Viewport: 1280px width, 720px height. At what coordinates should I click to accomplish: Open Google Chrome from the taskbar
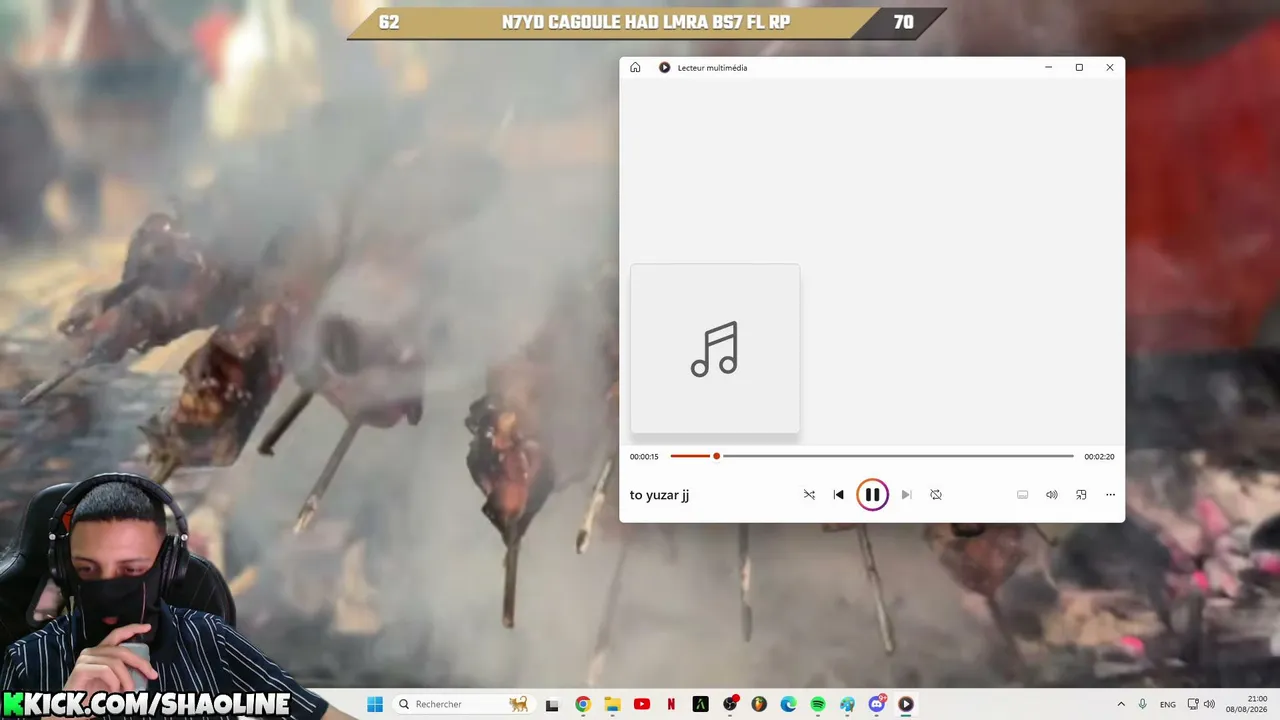(583, 704)
